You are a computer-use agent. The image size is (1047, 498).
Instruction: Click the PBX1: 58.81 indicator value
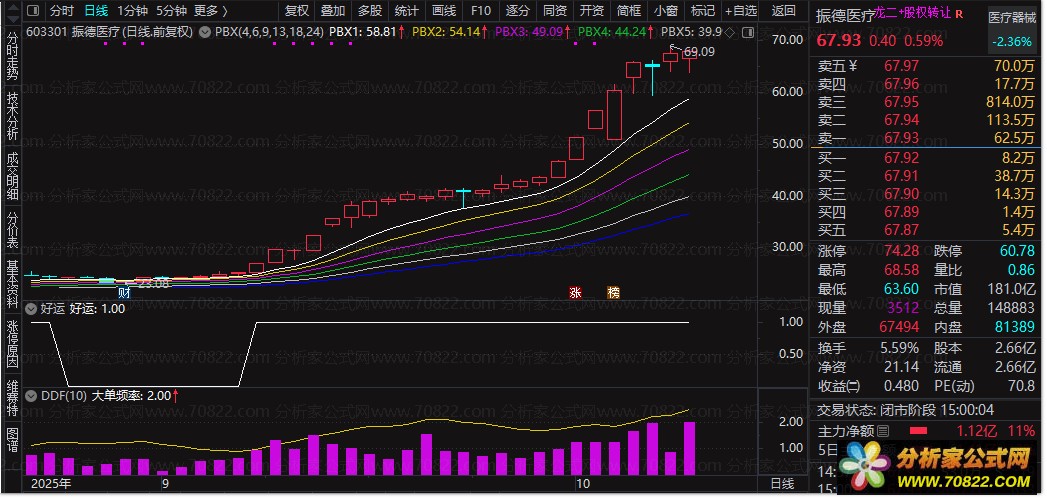367,31
